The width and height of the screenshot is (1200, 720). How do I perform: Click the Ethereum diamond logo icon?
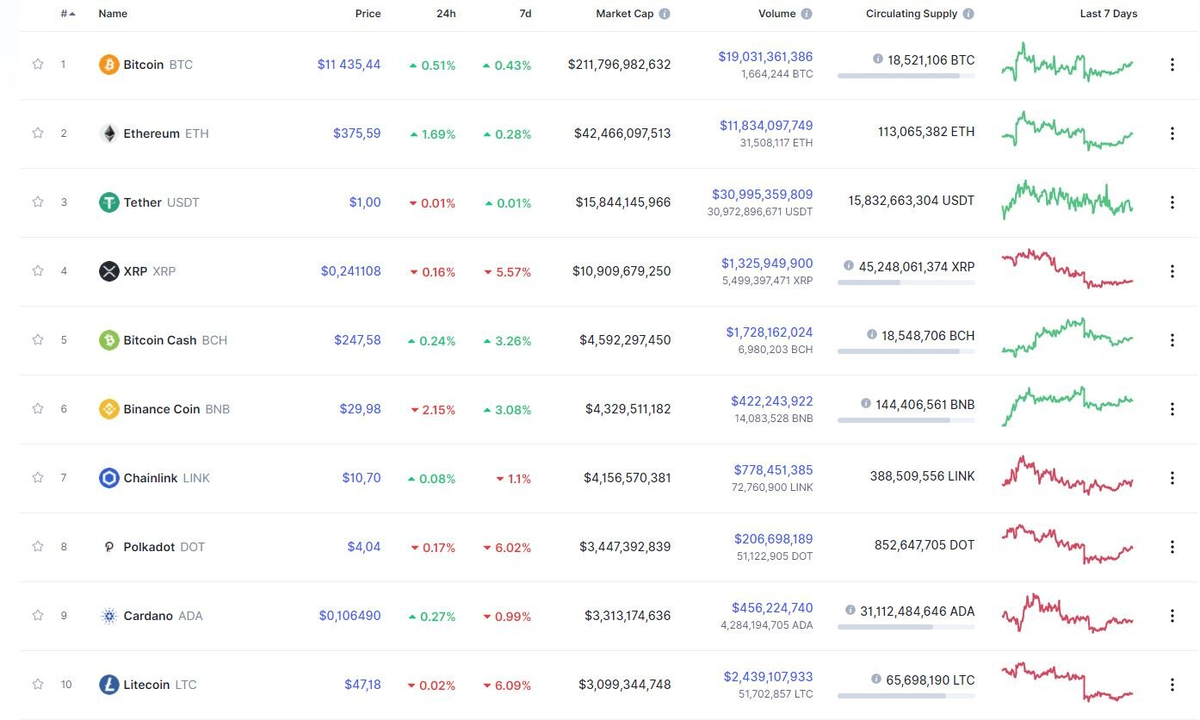tap(109, 134)
